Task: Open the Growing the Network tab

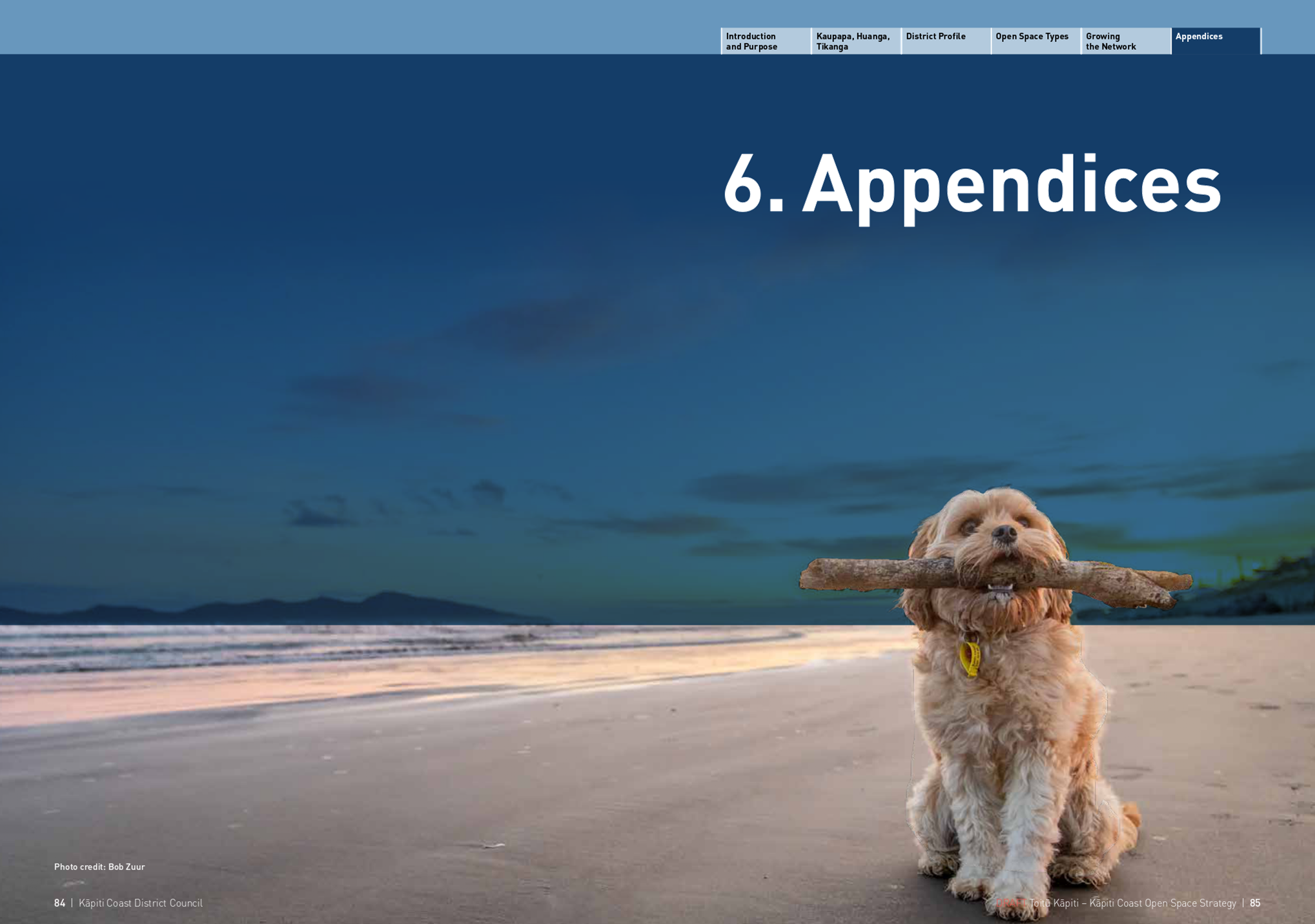Action: click(1126, 41)
